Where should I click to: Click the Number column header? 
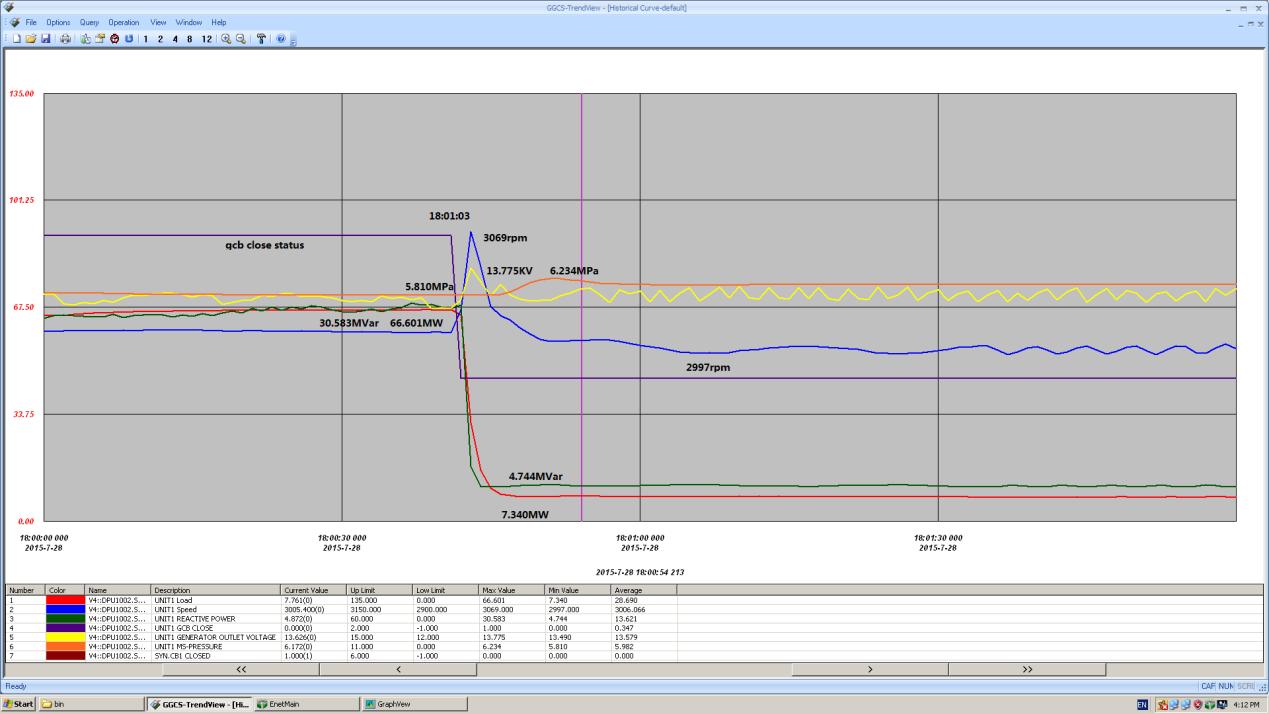pos(25,591)
